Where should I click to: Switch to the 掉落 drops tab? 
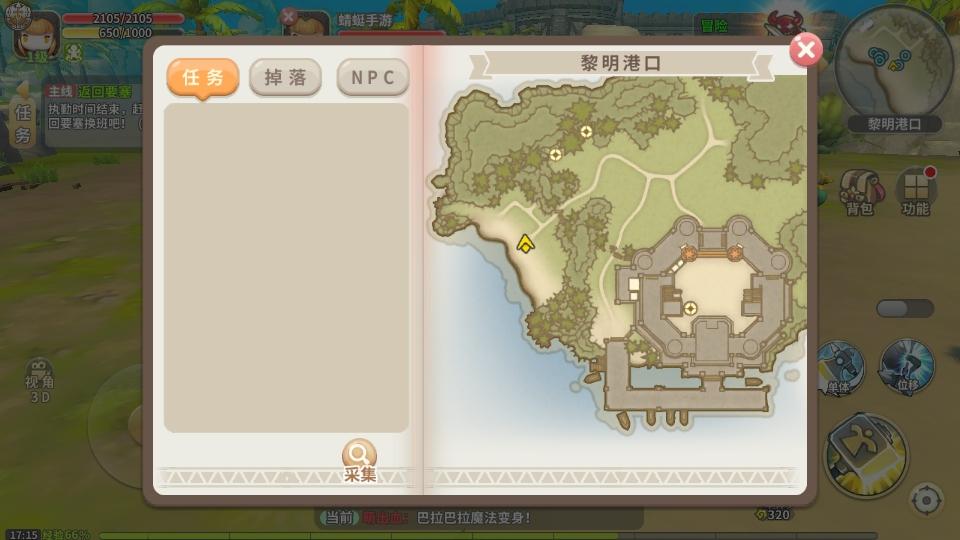coord(285,77)
